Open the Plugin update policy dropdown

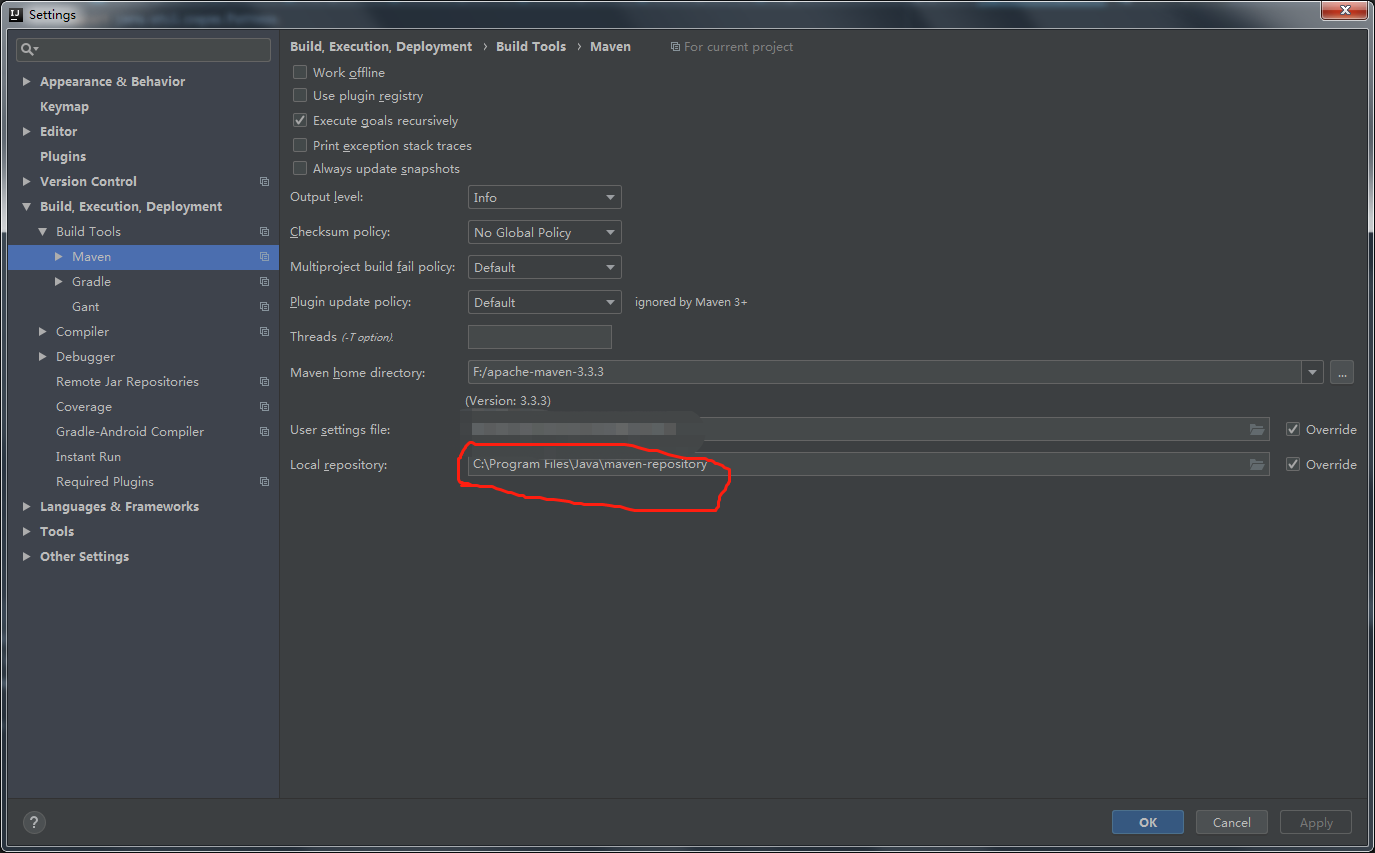click(544, 302)
